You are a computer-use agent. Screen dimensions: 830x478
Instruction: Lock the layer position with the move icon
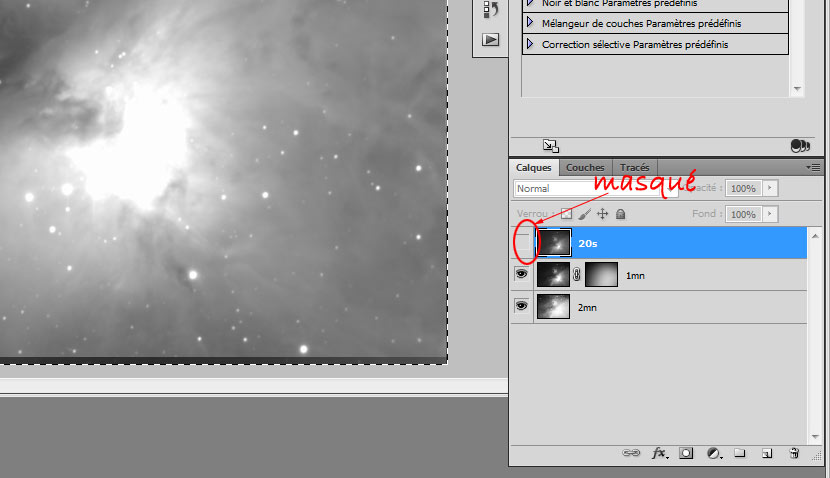pos(602,214)
